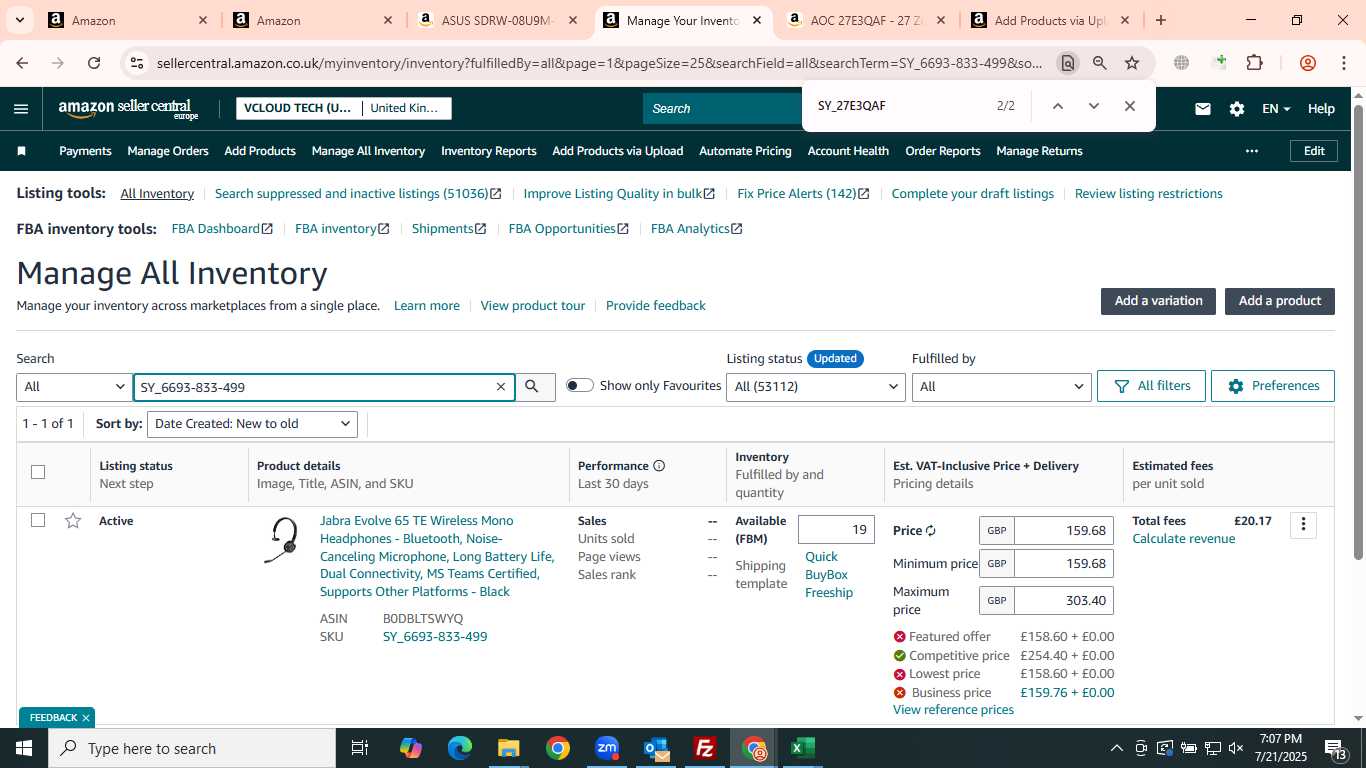Tick the Jabra Evolve 65 listing checkbox
This screenshot has height=768, width=1366.
[38, 520]
